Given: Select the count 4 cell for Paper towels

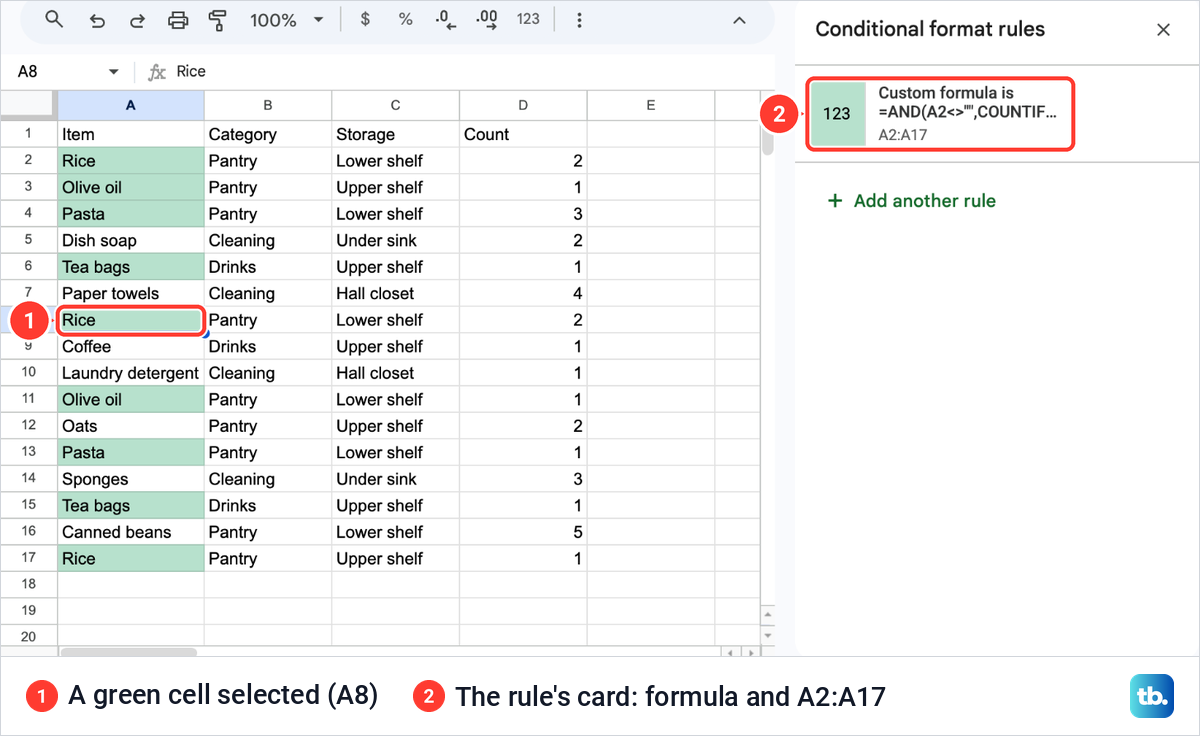Looking at the screenshot, I should click(524, 293).
